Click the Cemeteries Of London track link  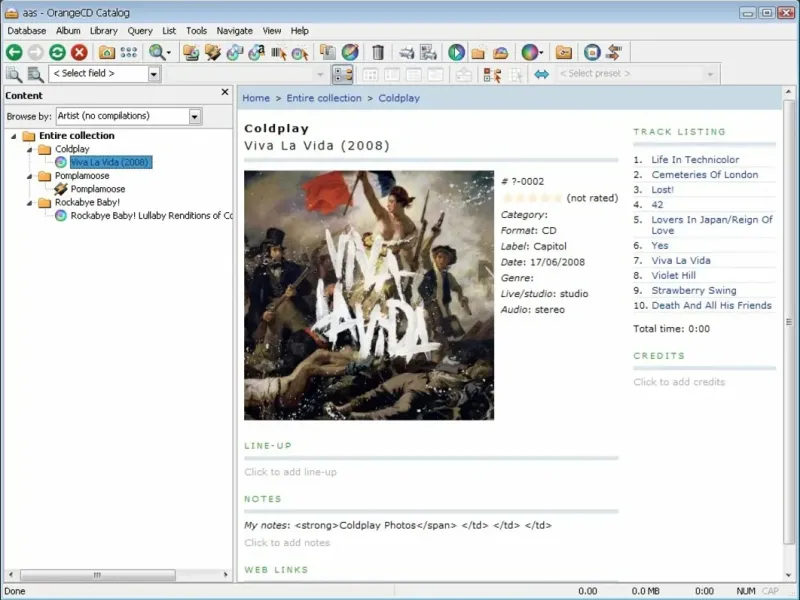tap(705, 174)
